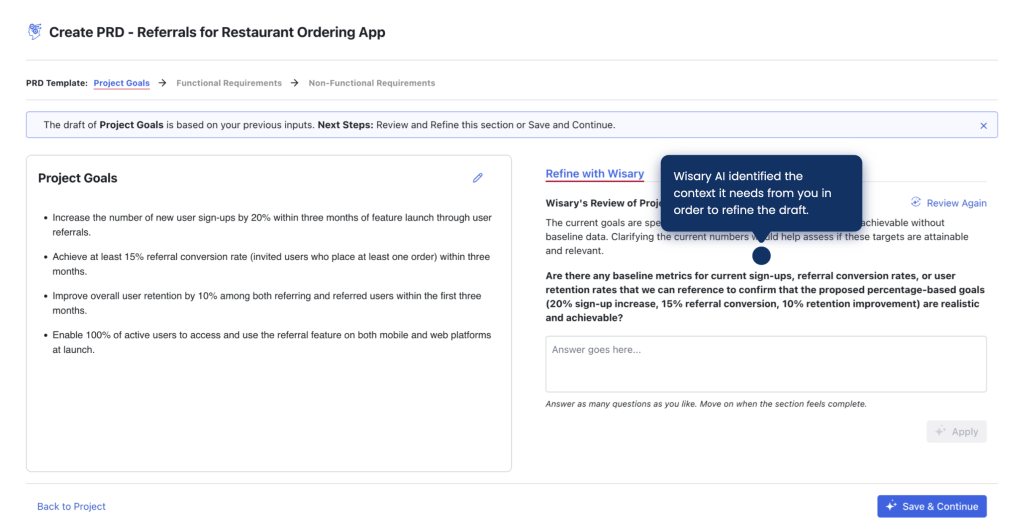This screenshot has height=532, width=1024.
Task: Dismiss the info banner with the X
Action: click(983, 125)
